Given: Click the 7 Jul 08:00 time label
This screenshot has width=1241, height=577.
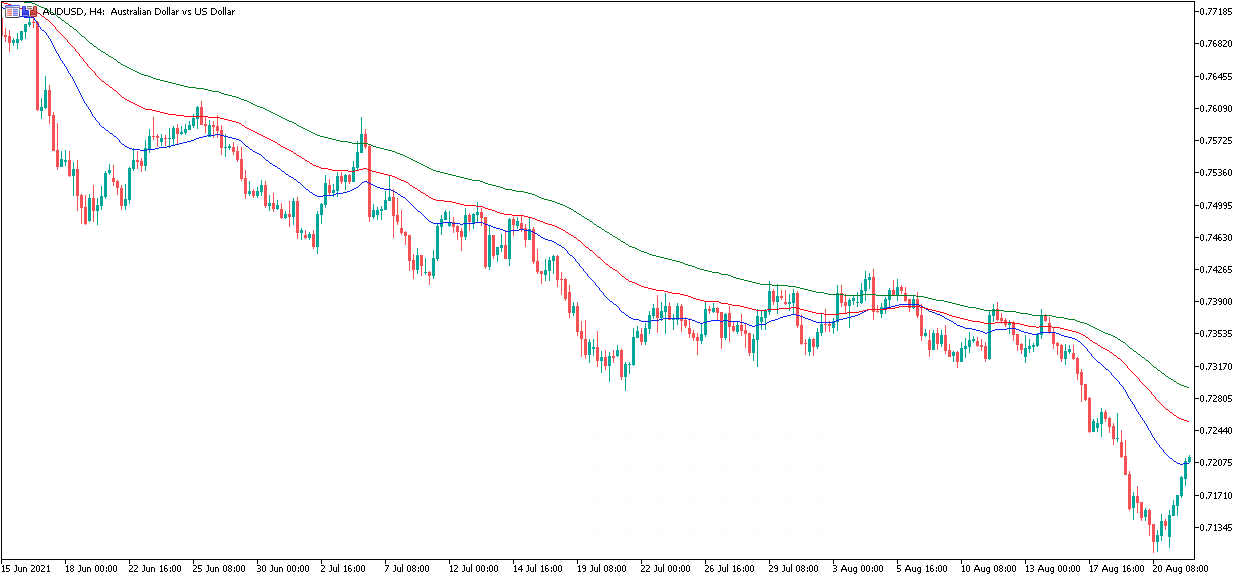Looking at the screenshot, I should (x=409, y=568).
